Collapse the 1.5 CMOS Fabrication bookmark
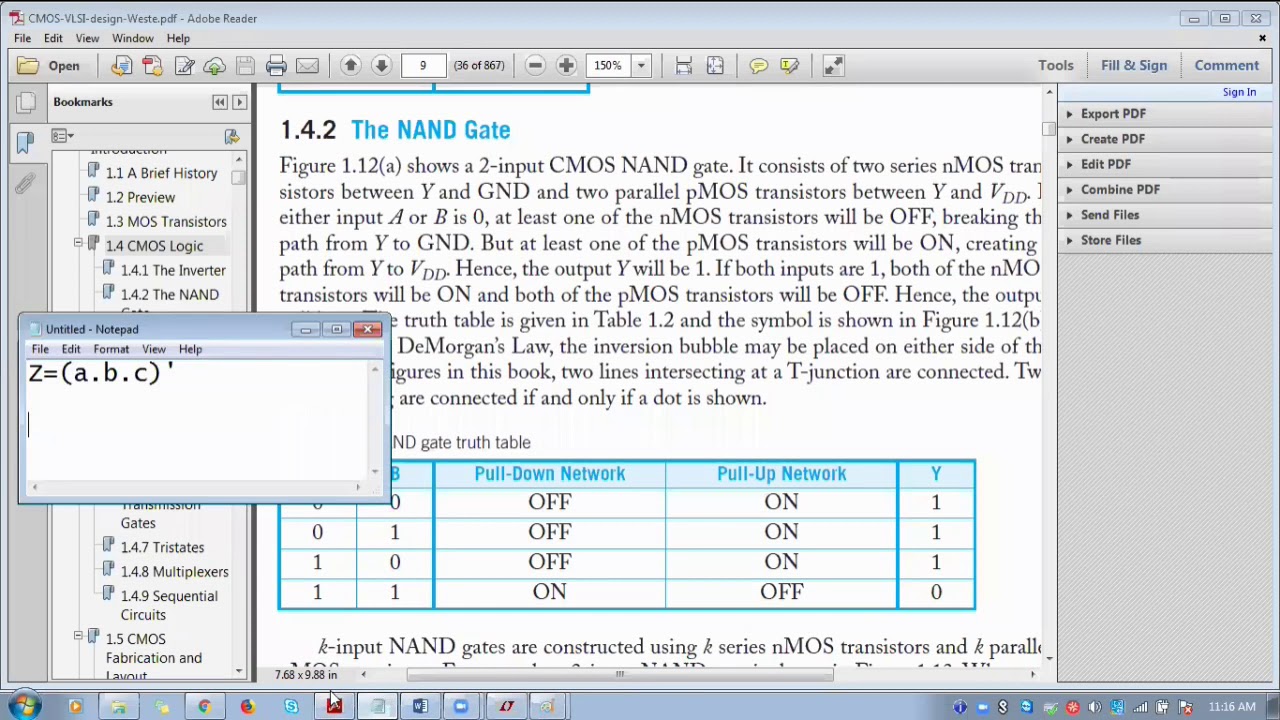This screenshot has width=1280, height=720. tap(78, 636)
